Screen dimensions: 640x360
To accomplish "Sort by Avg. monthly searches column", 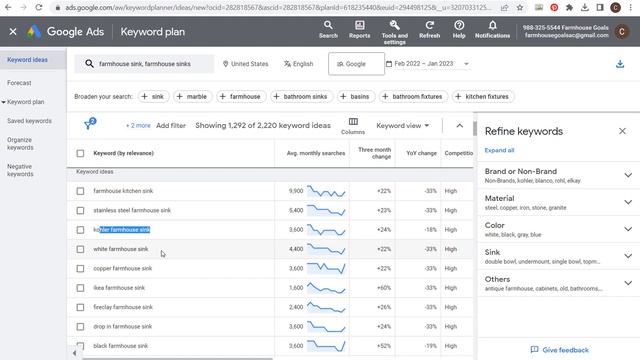I will click(x=316, y=153).
